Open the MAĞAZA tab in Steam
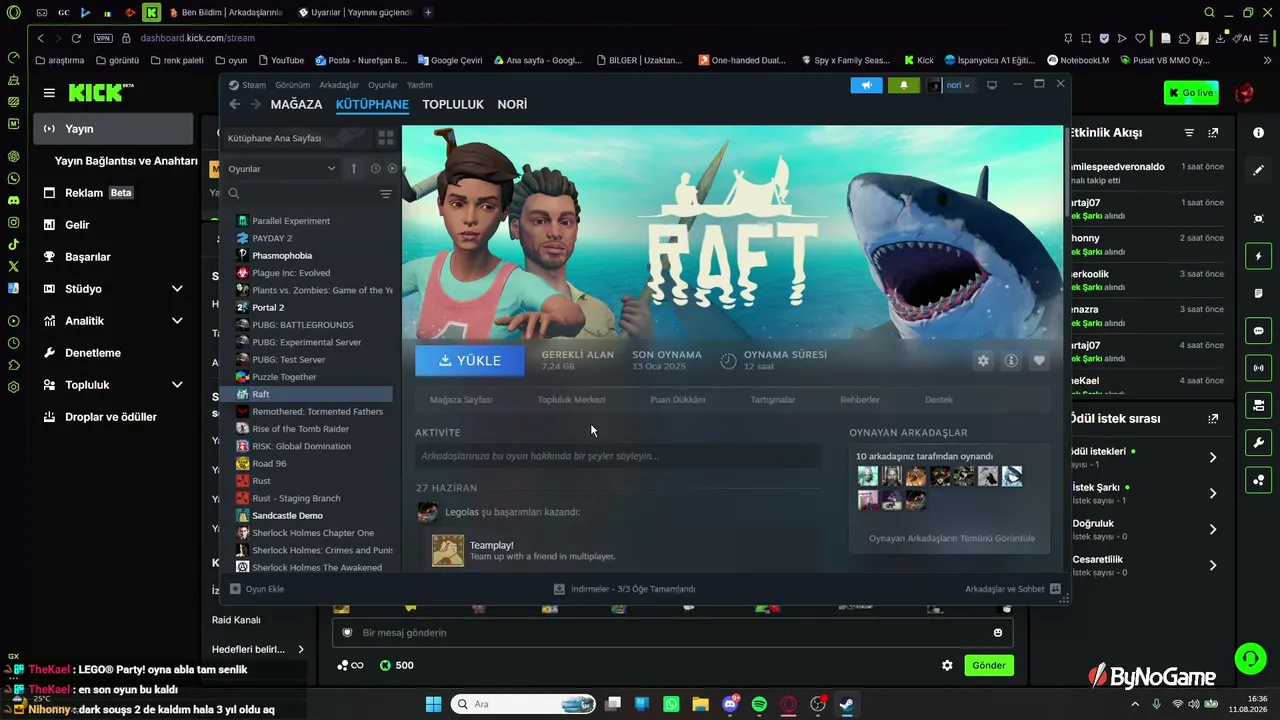This screenshot has width=1280, height=720. pos(296,104)
